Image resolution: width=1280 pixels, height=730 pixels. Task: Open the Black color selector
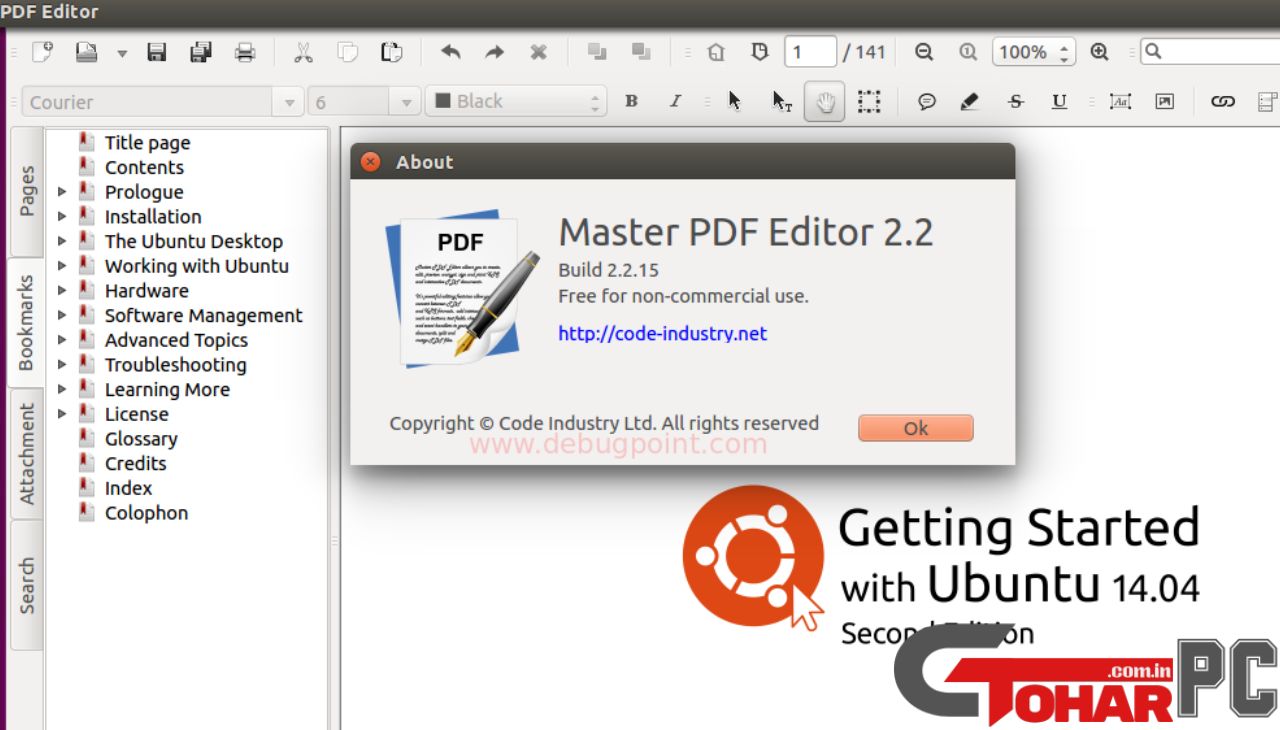(x=515, y=102)
